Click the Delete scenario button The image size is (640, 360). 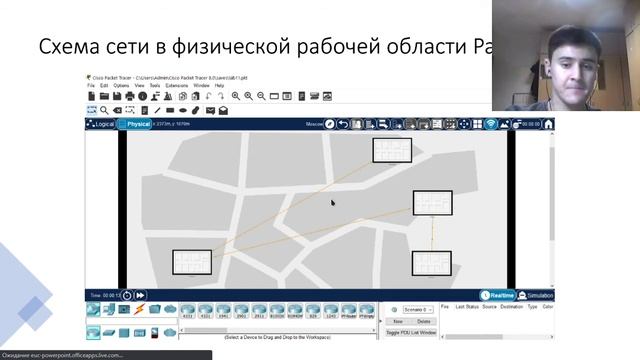pyautogui.click(x=423, y=322)
